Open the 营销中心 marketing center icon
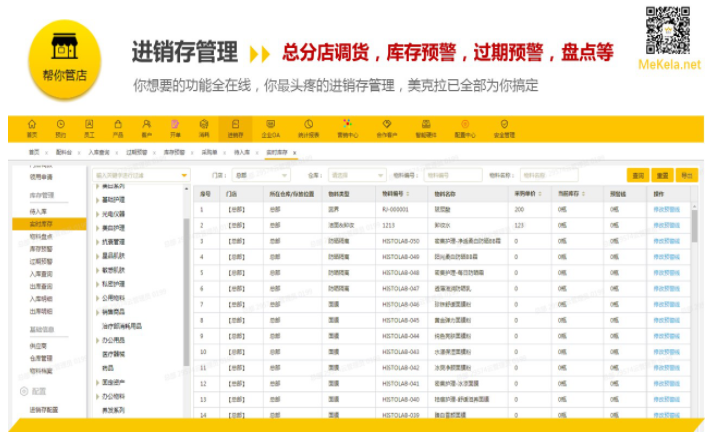The image size is (711, 444). click(x=347, y=124)
